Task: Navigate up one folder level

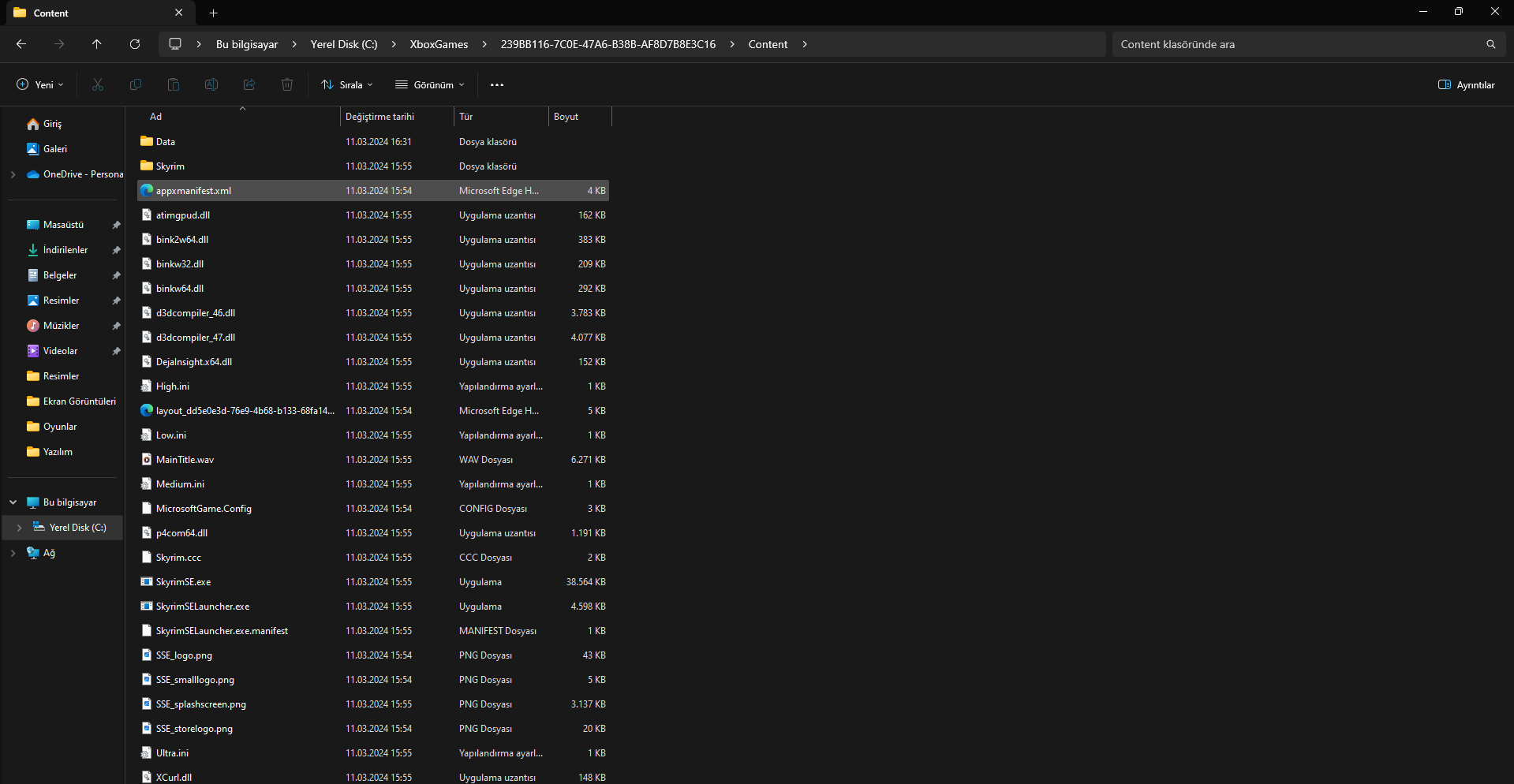Action: tap(97, 44)
